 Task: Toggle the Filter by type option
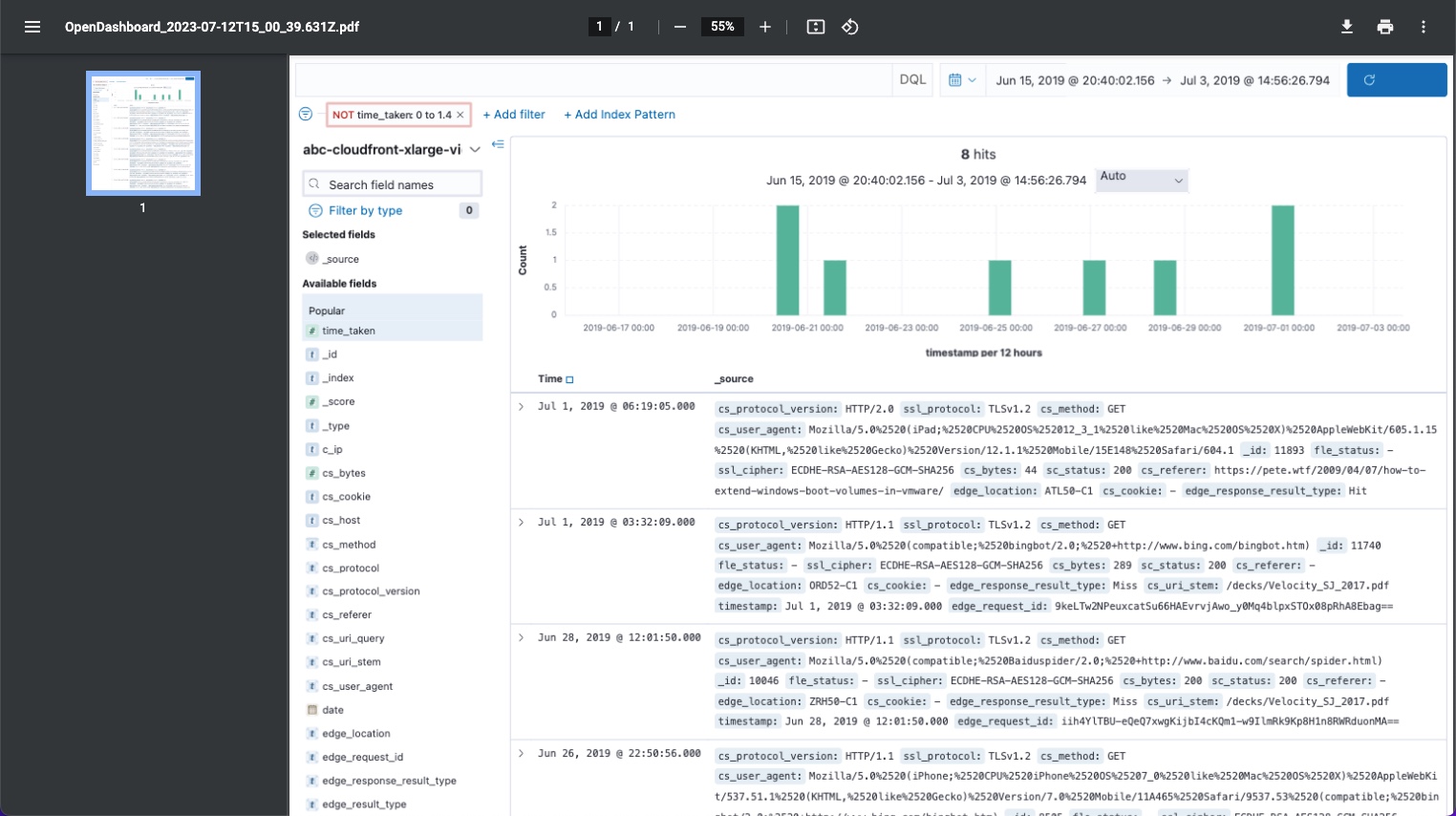tap(365, 210)
